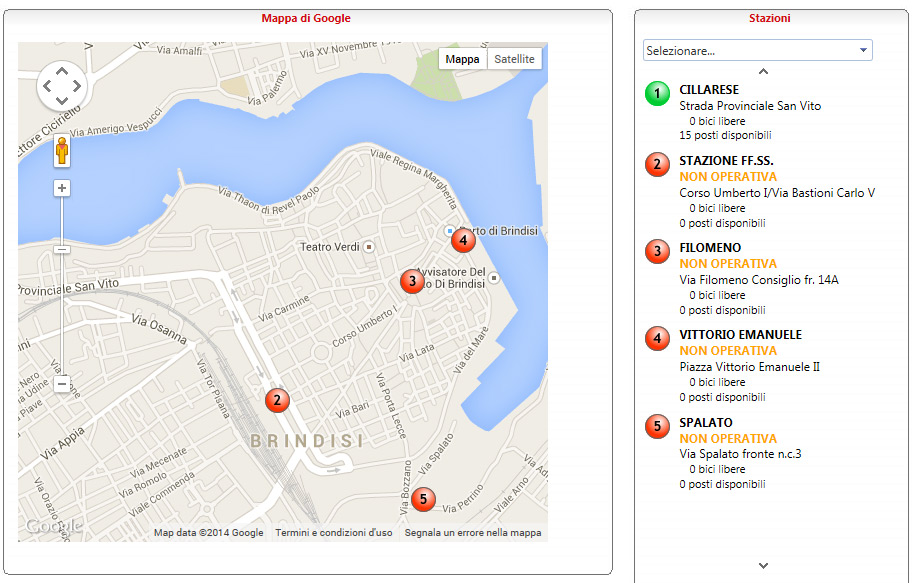916x583 pixels.
Task: Click the Mappa di Google panel title
Action: [x=306, y=18]
